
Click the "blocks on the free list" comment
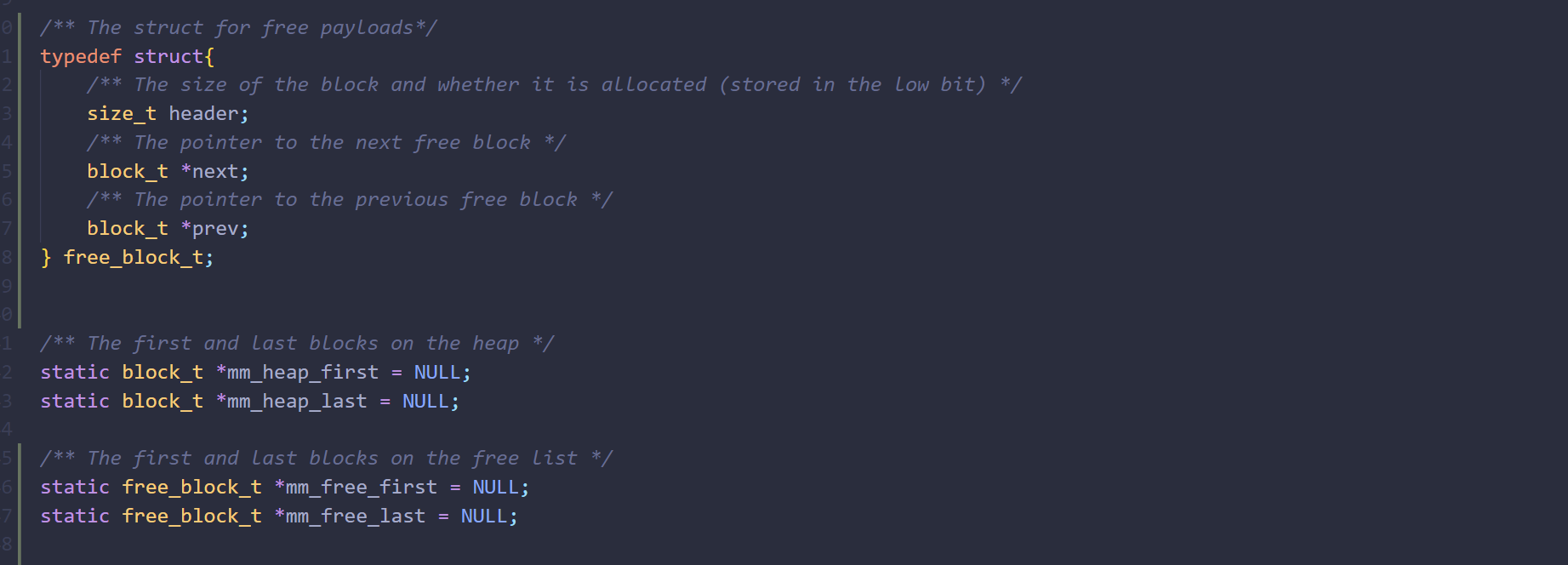[326, 459]
